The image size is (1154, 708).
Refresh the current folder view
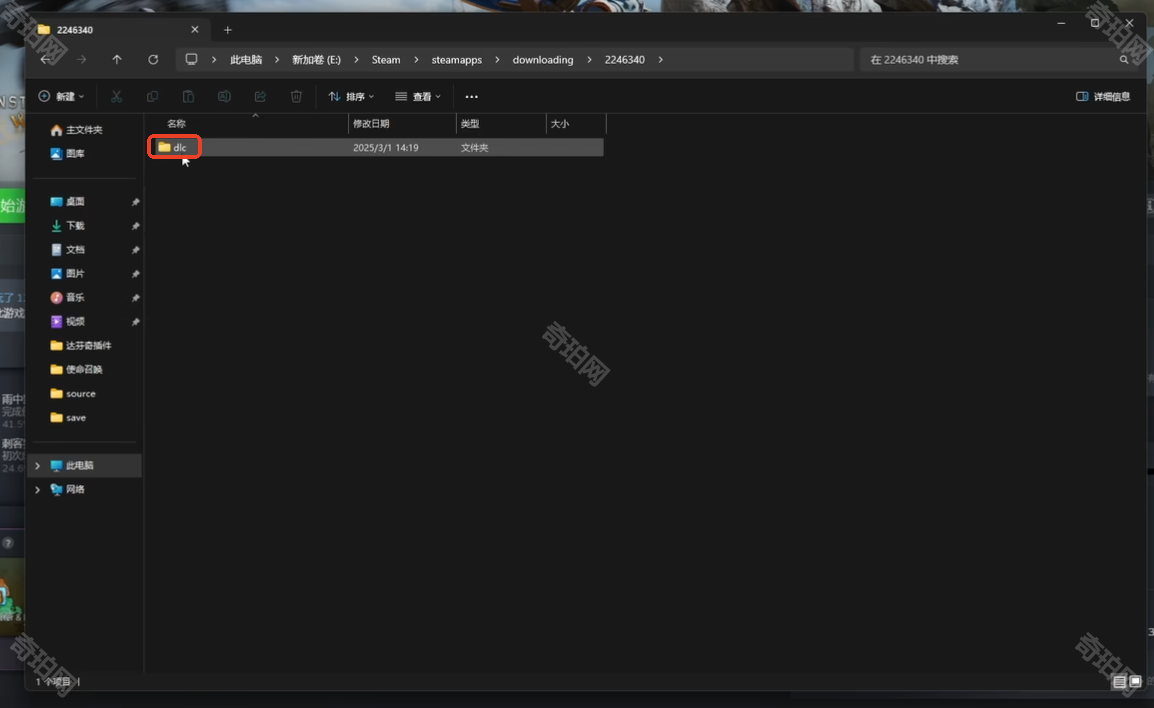pyautogui.click(x=153, y=60)
